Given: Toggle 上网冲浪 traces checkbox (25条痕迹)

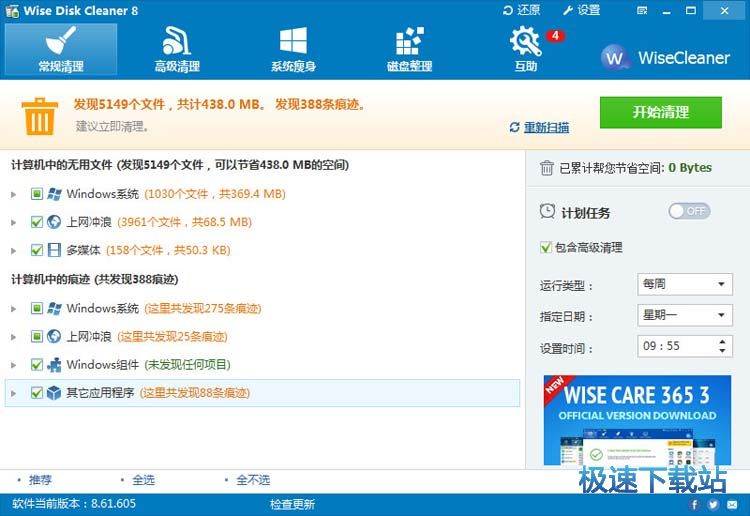Looking at the screenshot, I should (37, 336).
